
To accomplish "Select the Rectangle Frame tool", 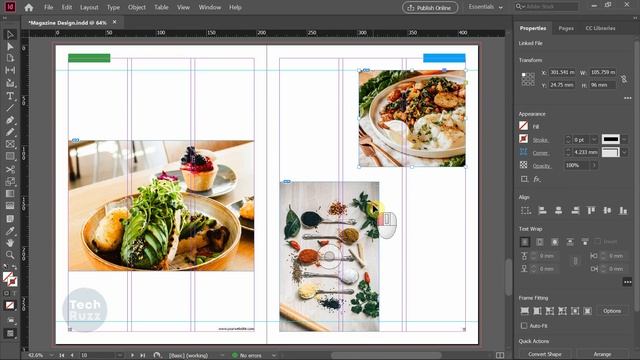I will [10, 144].
